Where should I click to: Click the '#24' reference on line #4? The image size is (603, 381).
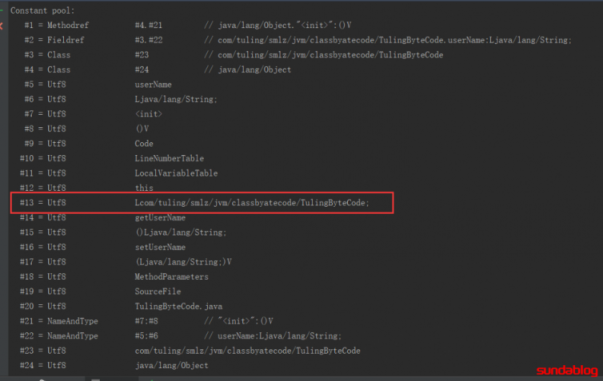(x=142, y=70)
